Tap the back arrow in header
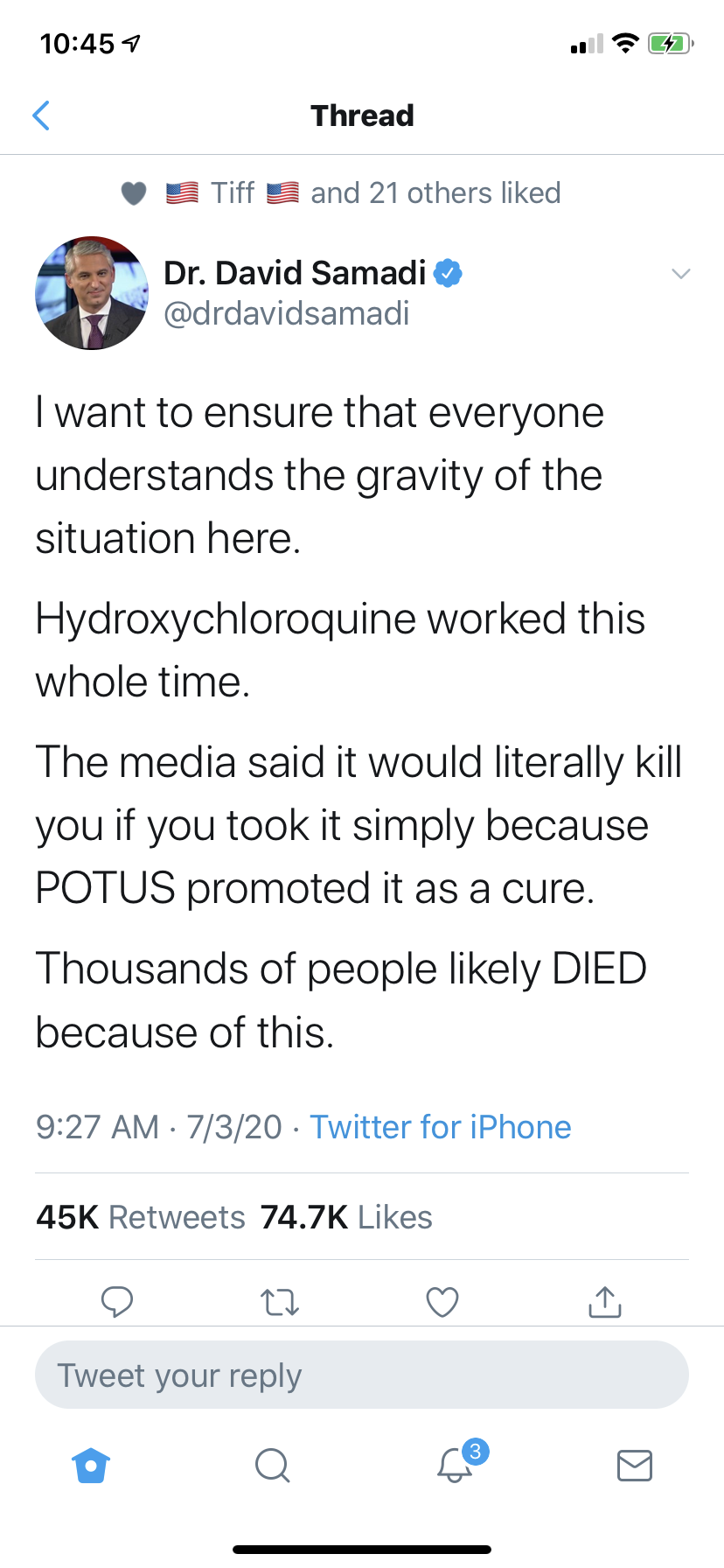The width and height of the screenshot is (724, 1568). click(x=41, y=115)
